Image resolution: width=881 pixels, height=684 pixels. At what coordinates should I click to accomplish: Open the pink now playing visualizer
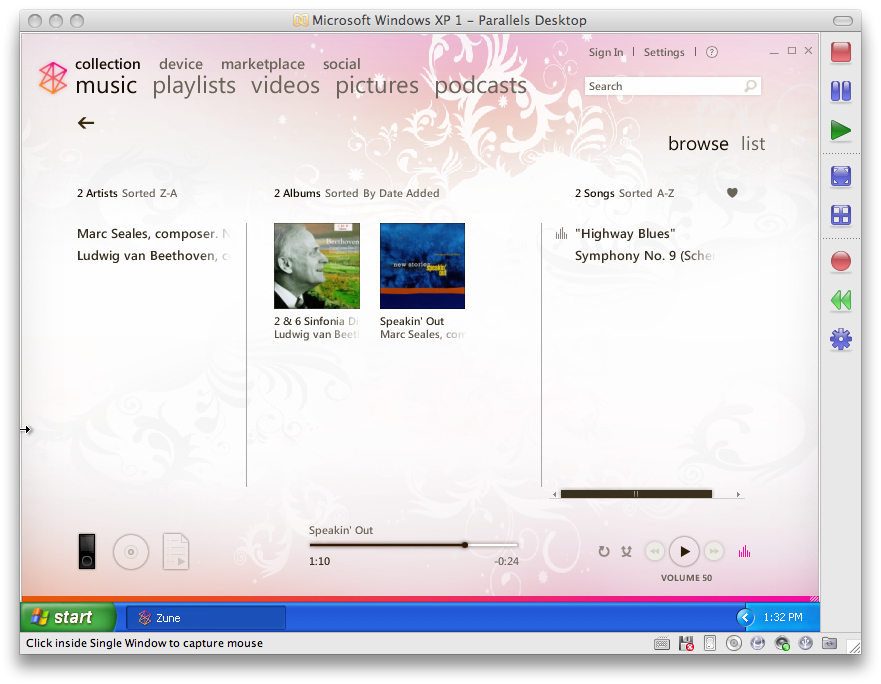[744, 551]
